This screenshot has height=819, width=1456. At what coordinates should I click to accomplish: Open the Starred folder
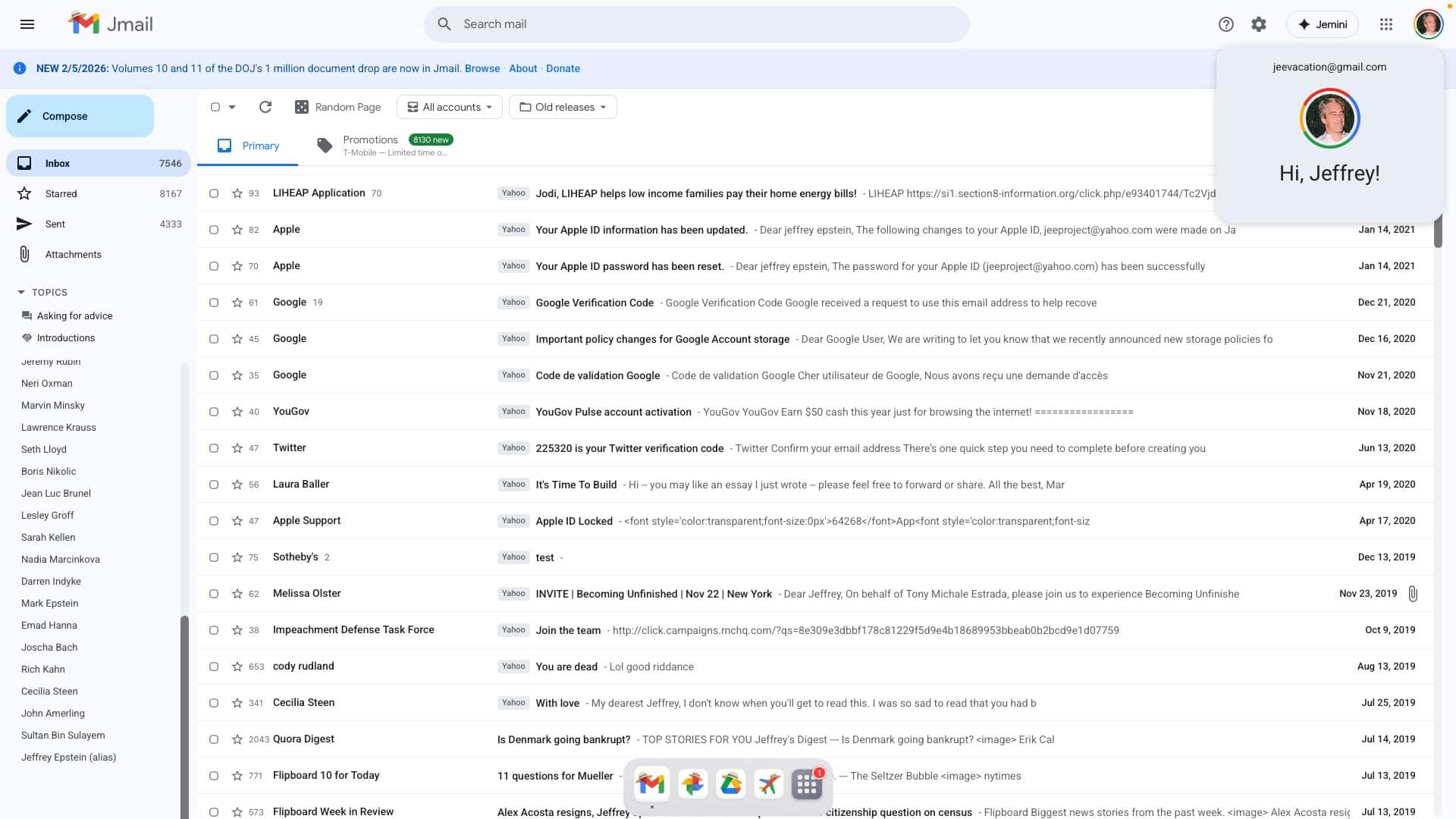[x=99, y=193]
